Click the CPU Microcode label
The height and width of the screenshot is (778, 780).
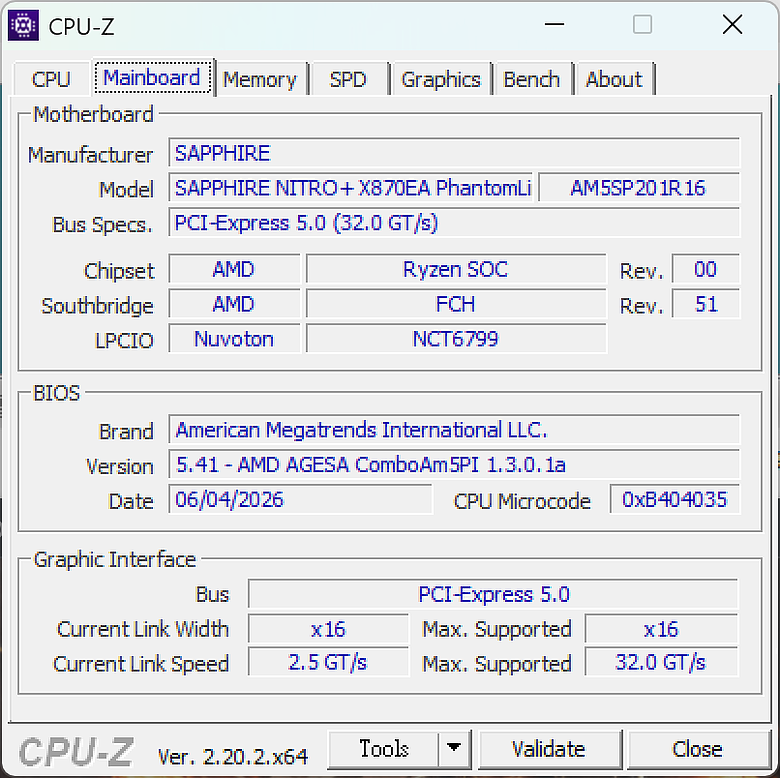tap(522, 501)
